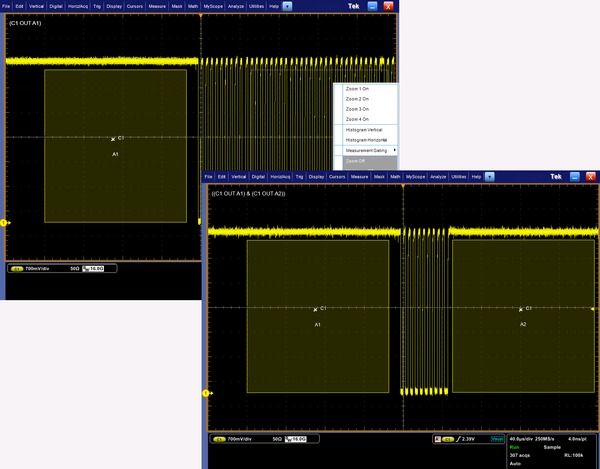Image resolution: width=600 pixels, height=469 pixels.
Task: Toggle Zoom 1 On in context menu
Action: [358, 89]
